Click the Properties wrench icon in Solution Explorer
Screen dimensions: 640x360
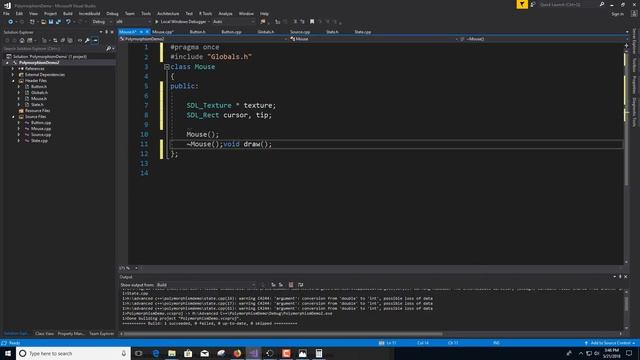(87, 40)
